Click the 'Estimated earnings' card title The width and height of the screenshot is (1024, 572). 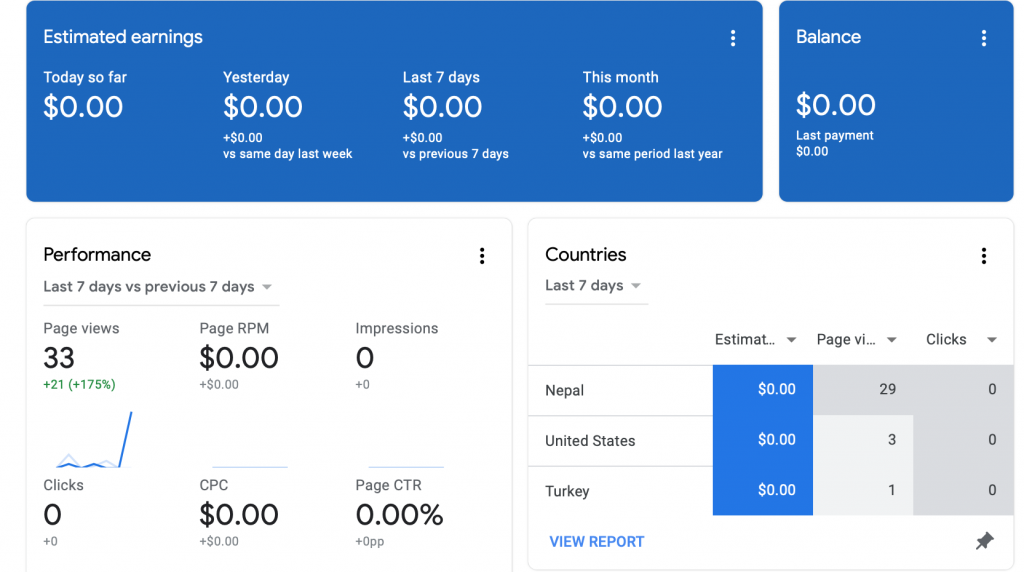click(123, 37)
